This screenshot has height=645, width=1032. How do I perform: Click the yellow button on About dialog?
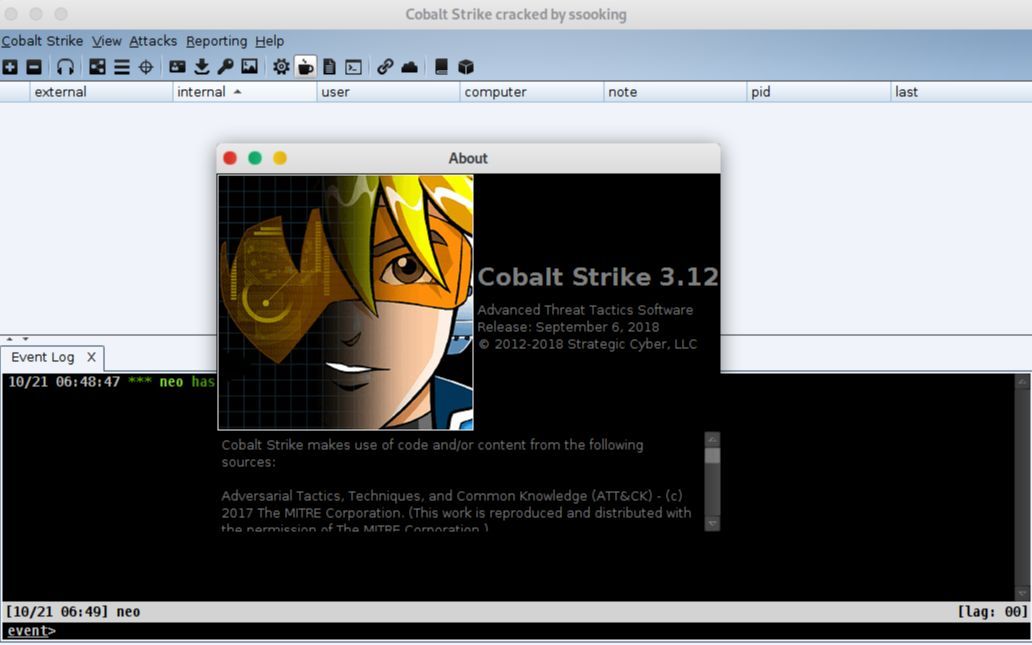(280, 158)
